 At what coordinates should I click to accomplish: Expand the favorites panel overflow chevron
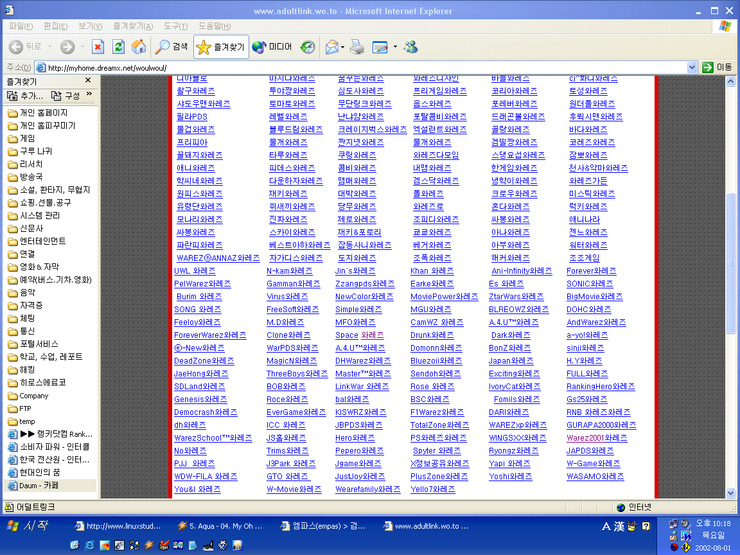tap(89, 95)
